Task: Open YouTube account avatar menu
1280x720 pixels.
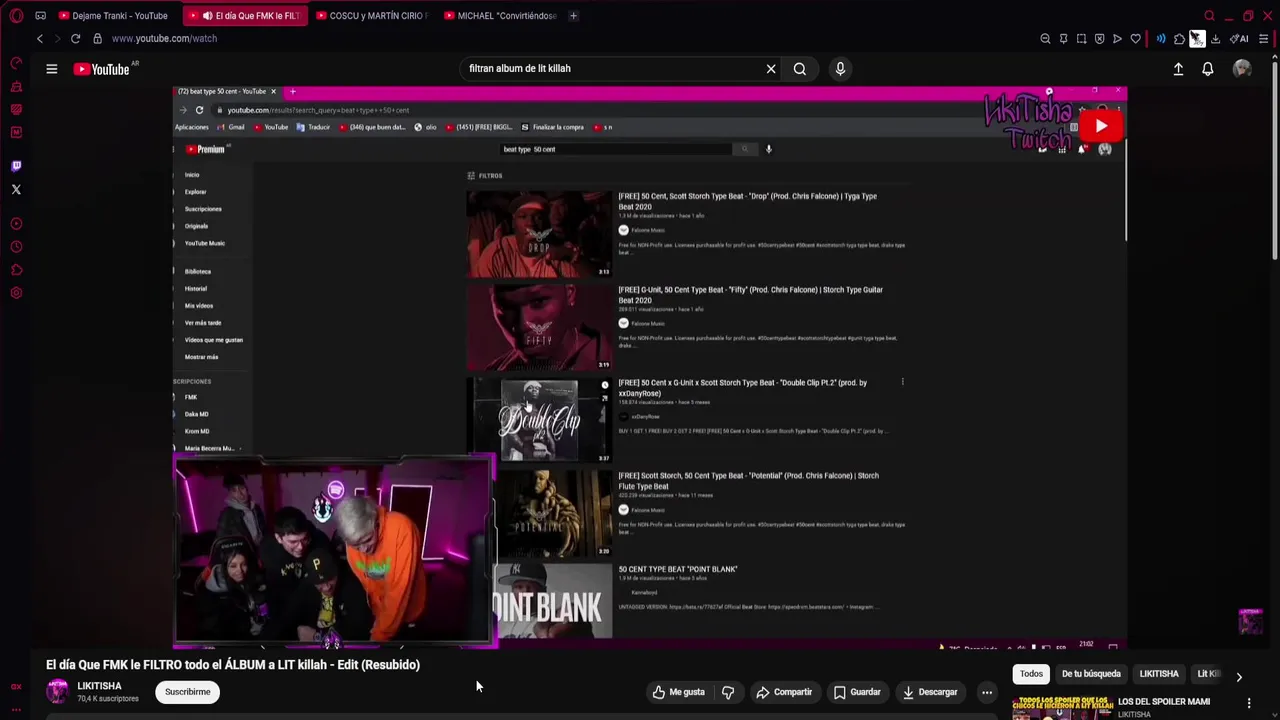Action: pyautogui.click(x=1242, y=69)
